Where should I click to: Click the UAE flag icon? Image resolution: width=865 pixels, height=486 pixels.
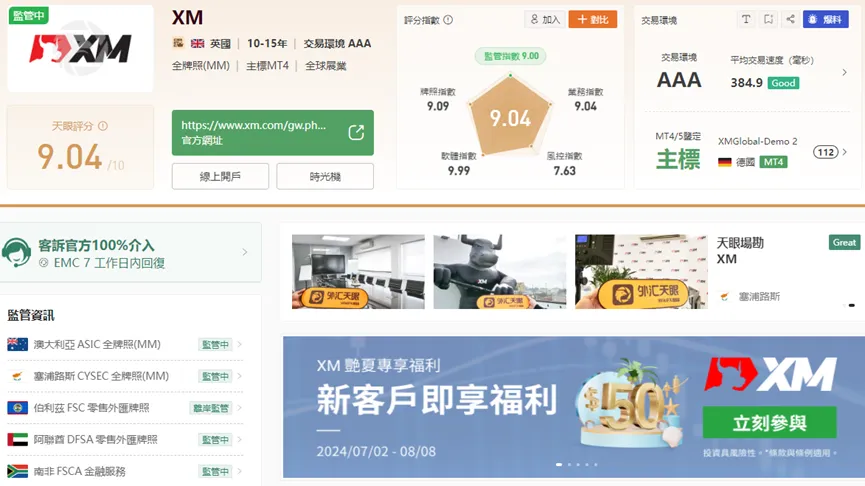click(18, 440)
